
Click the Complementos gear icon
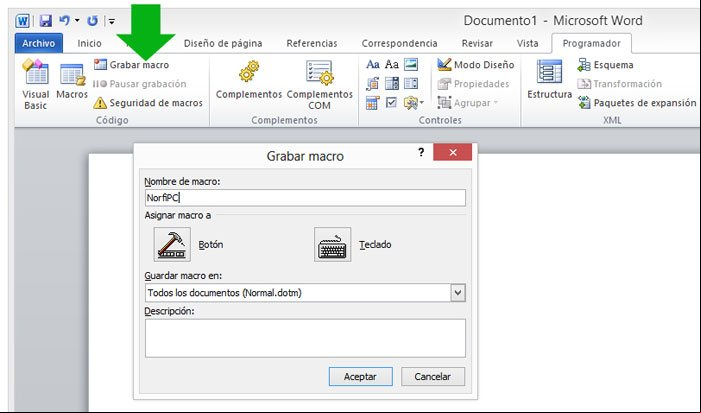[249, 72]
